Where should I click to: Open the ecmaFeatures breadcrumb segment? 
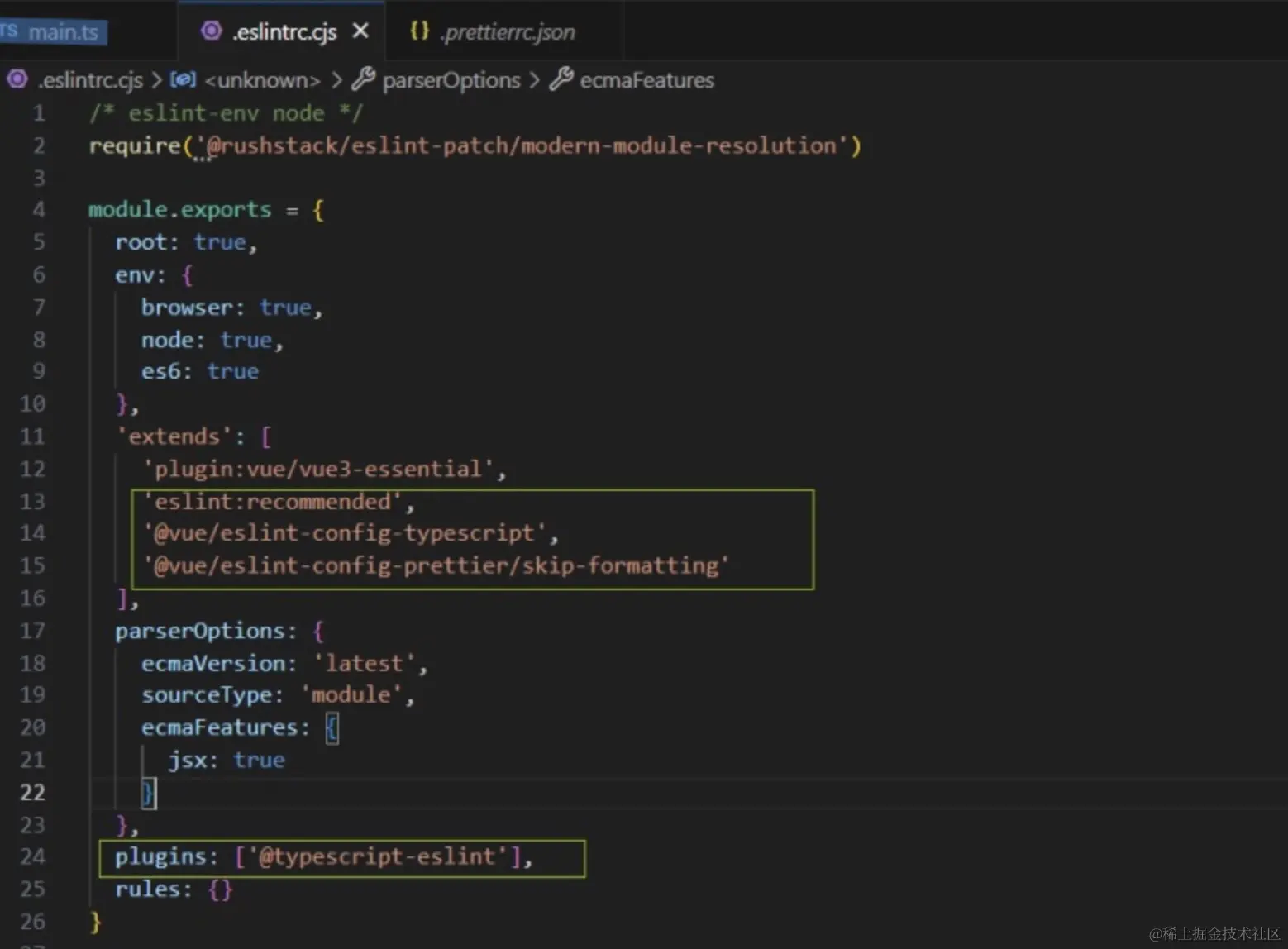click(647, 80)
